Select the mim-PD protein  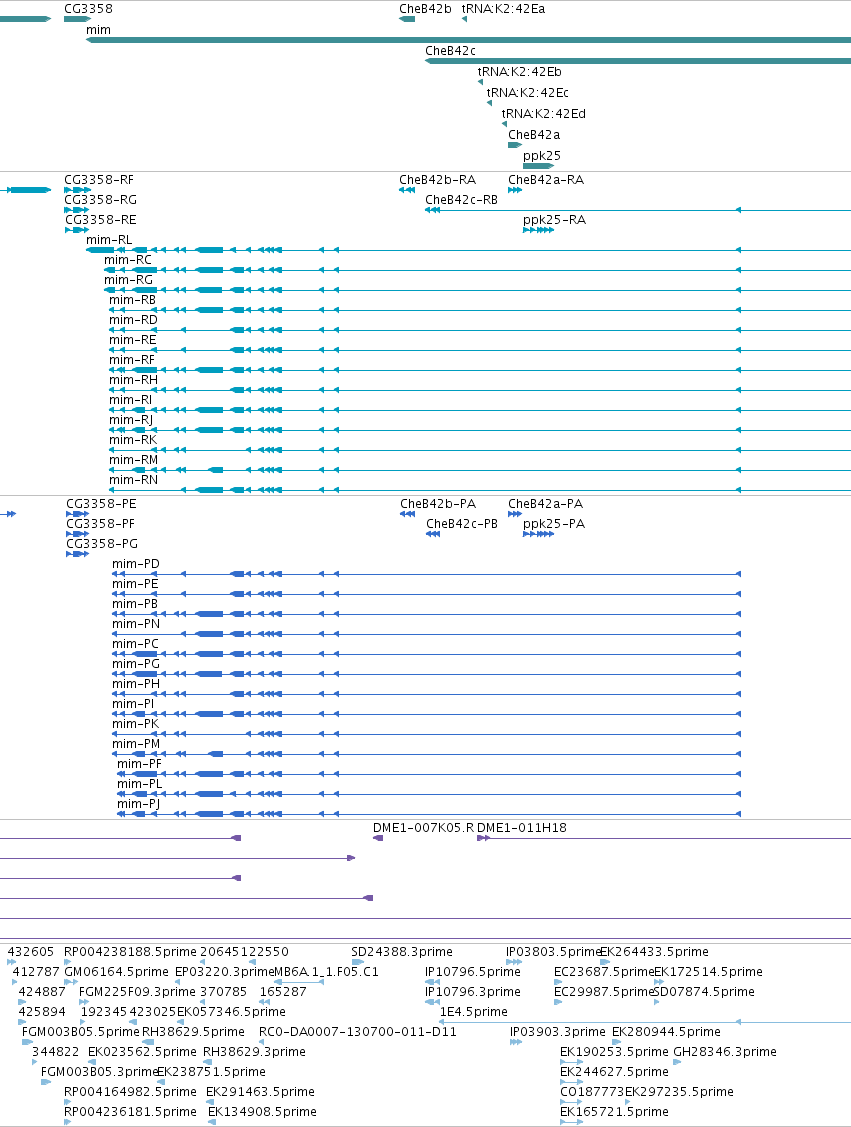(x=136, y=564)
